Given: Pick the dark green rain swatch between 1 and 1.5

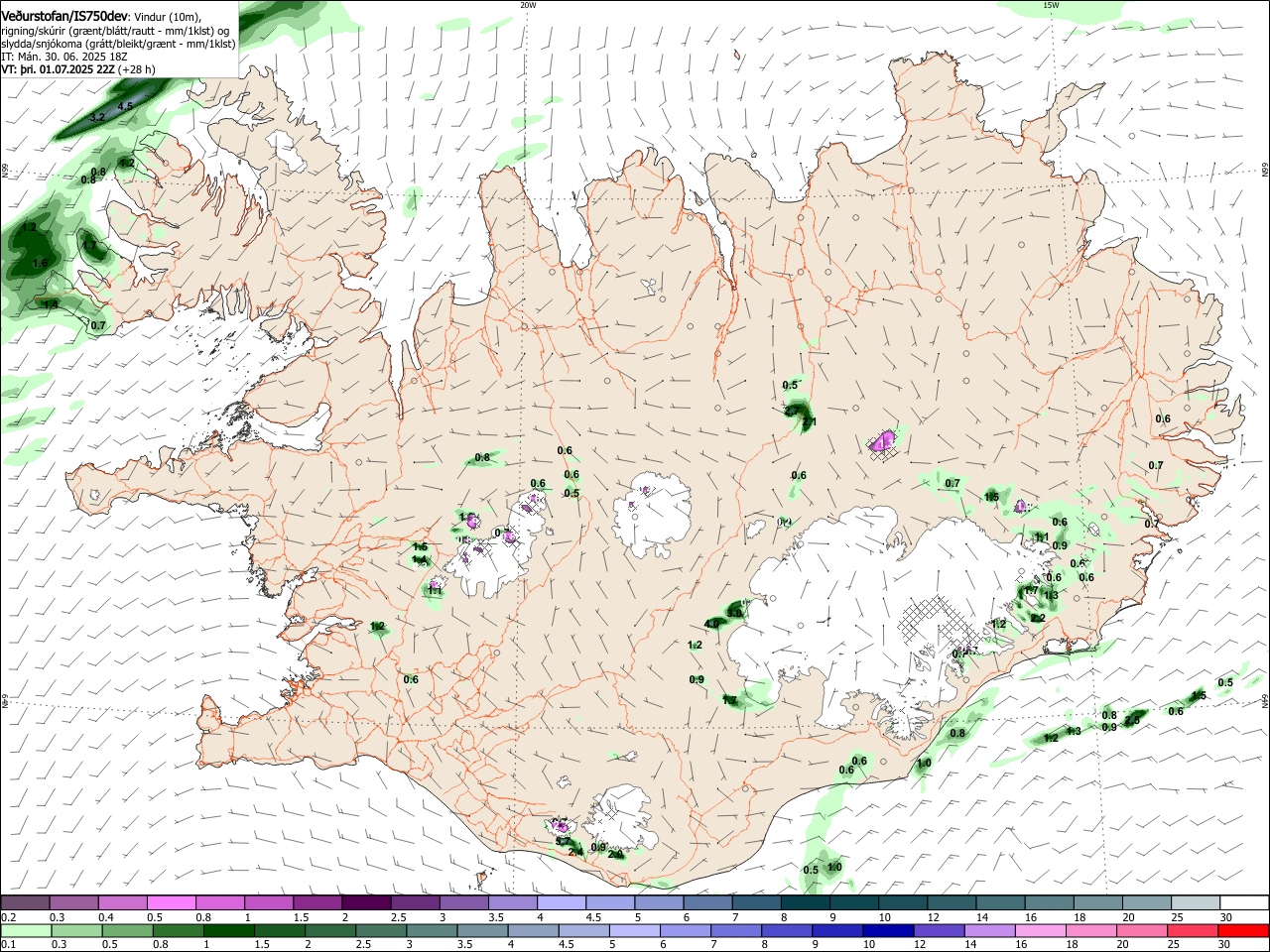Looking at the screenshot, I should click(229, 930).
